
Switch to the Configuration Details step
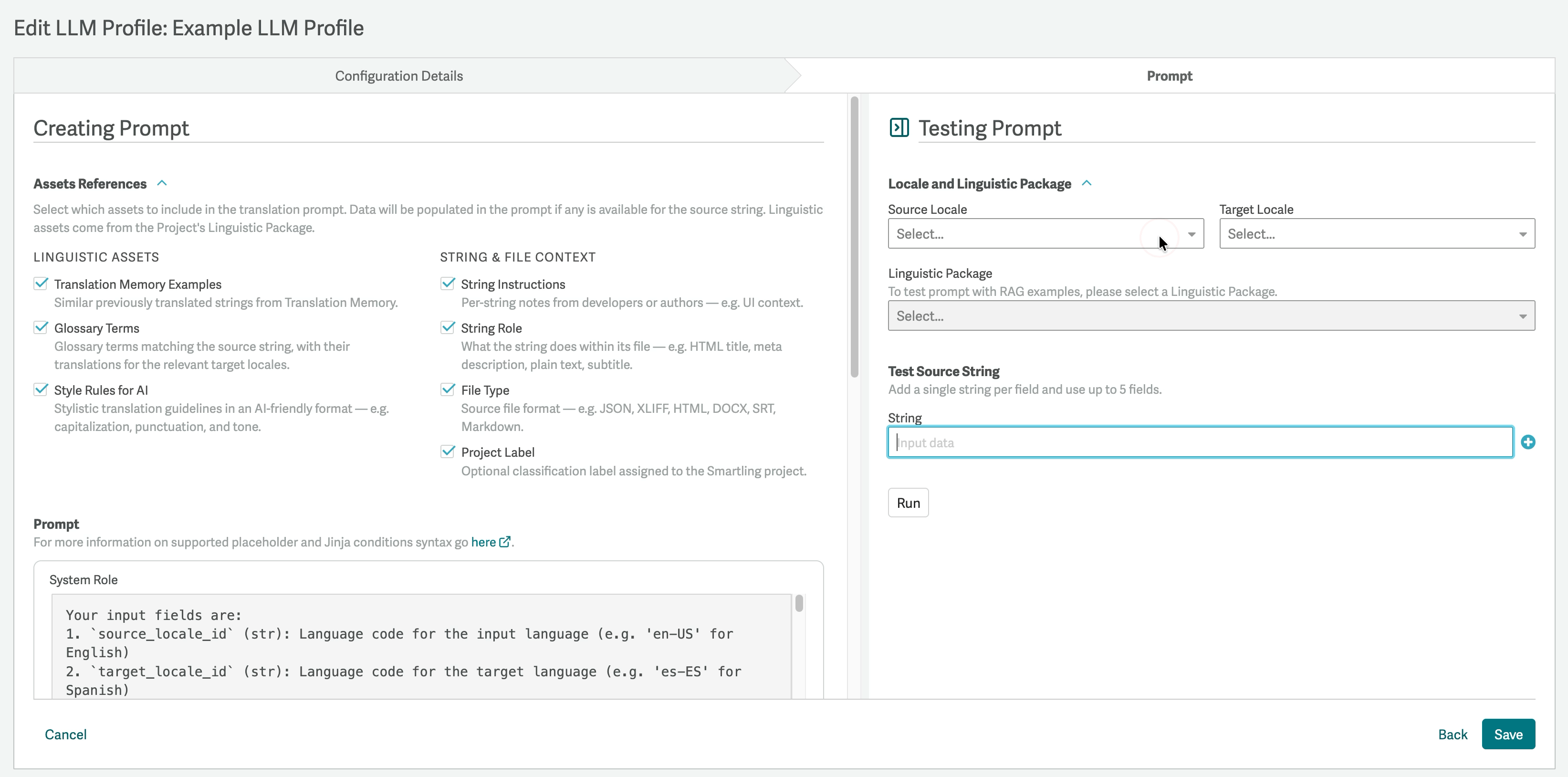click(399, 76)
